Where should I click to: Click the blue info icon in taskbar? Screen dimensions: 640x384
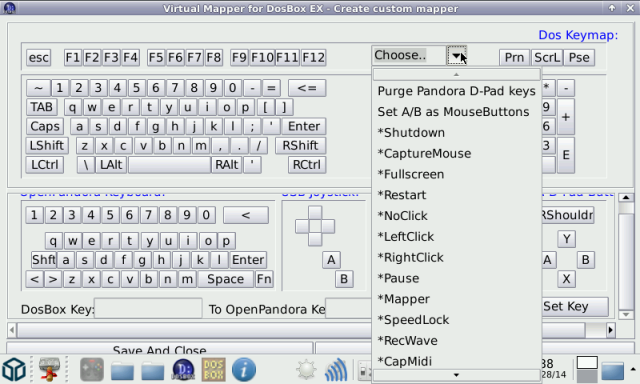[x=244, y=370]
